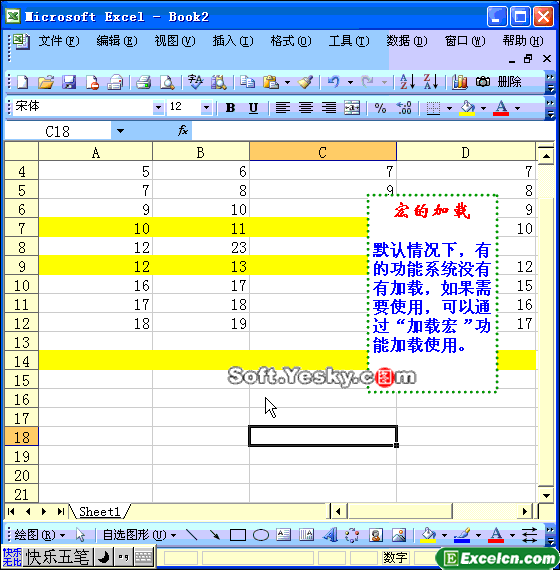Apply drawing toolbar Line Color swatch

tap(462, 535)
